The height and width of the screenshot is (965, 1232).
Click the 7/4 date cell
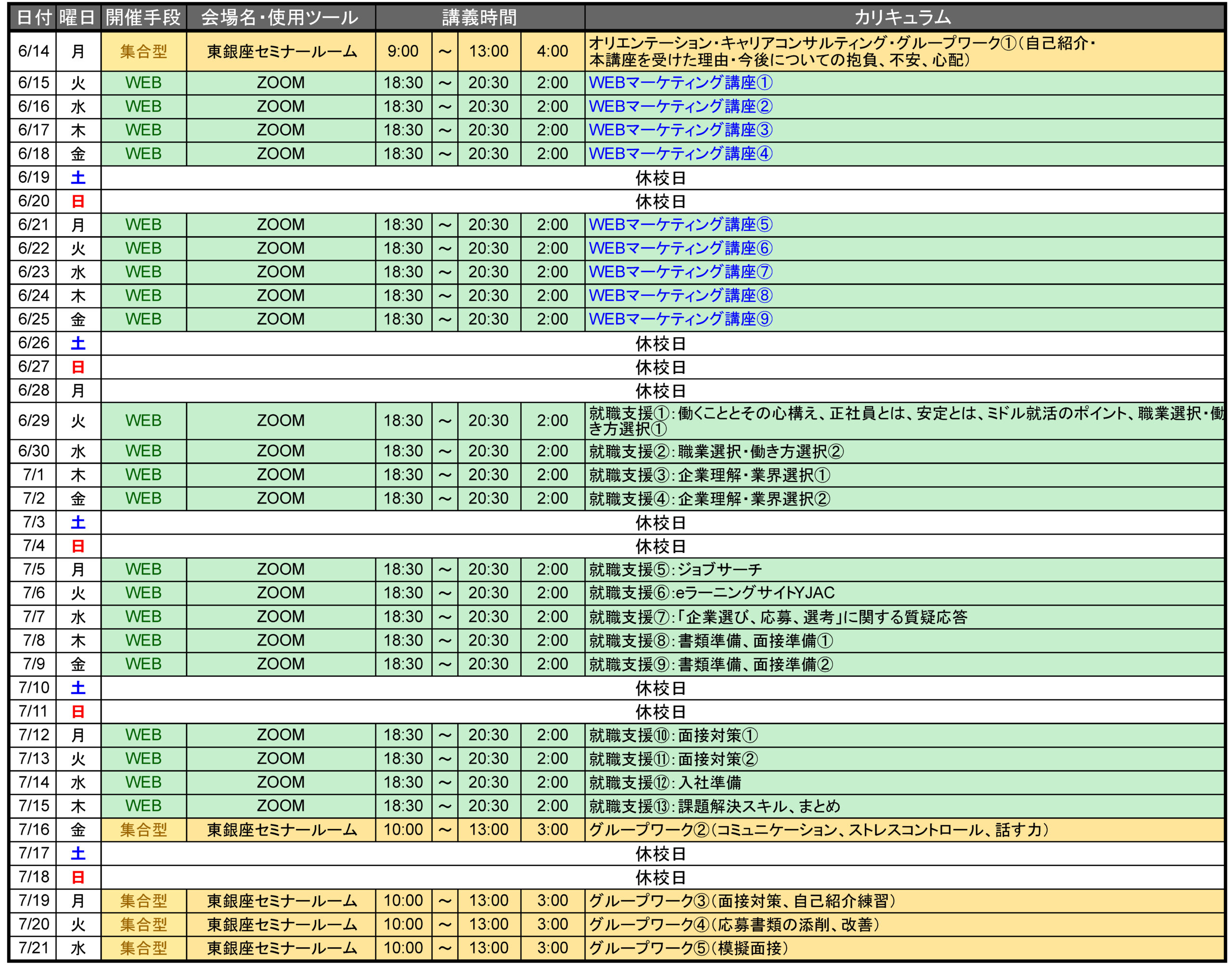33,546
